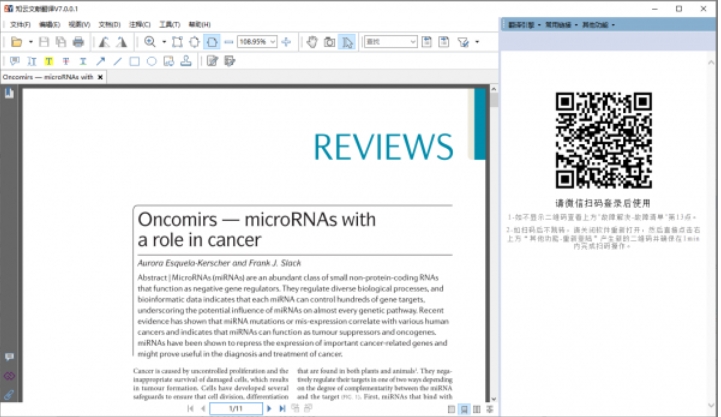Select the stamp annotation tool

[x=186, y=61]
